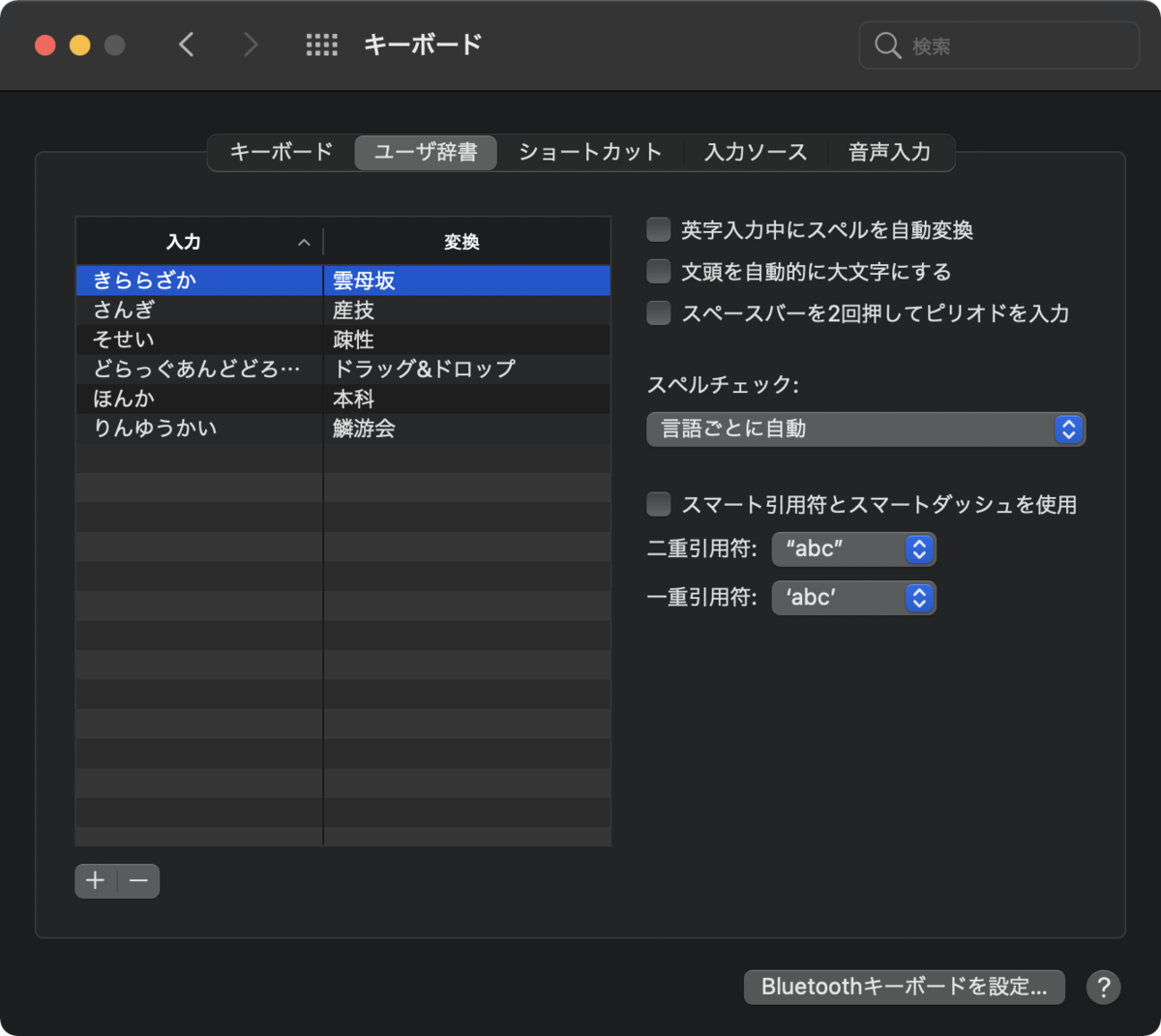This screenshot has height=1036, width=1161.
Task: Remove the selected entry with the minus icon
Action: point(137,880)
